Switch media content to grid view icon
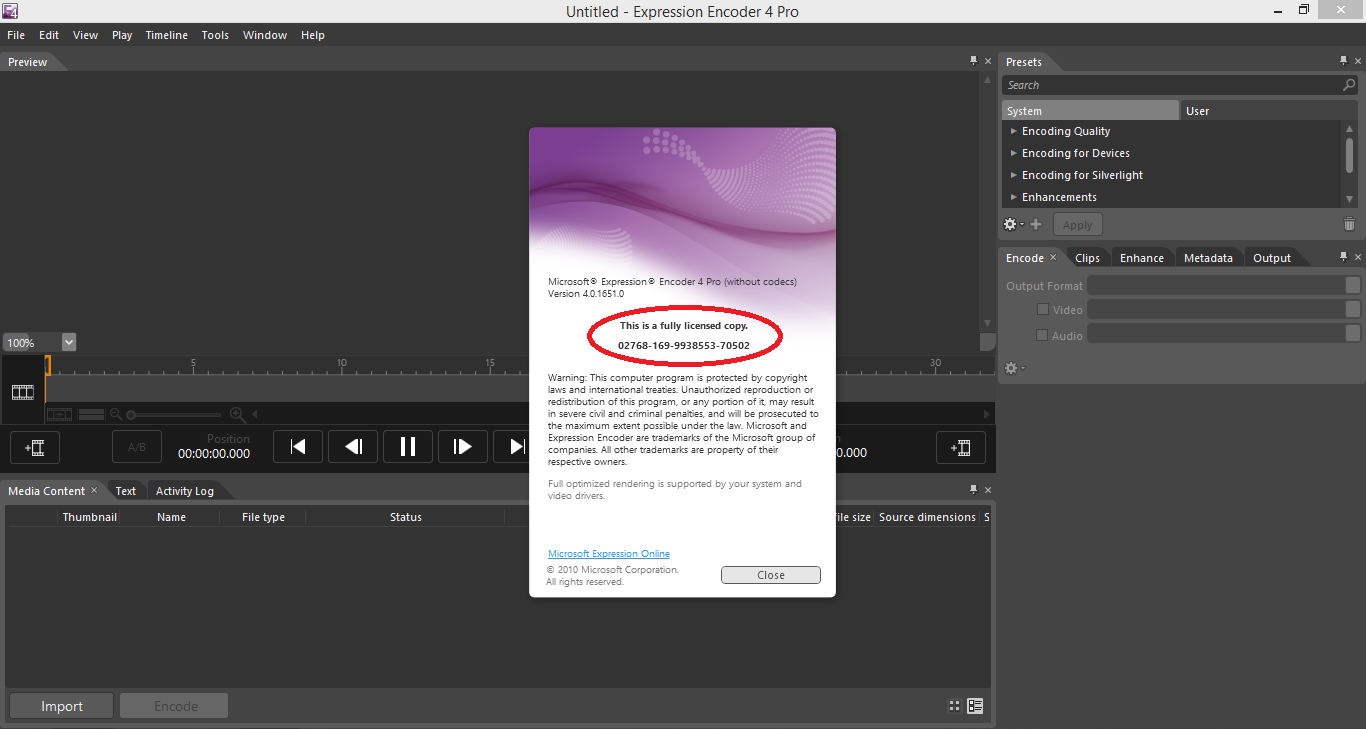 click(x=953, y=705)
